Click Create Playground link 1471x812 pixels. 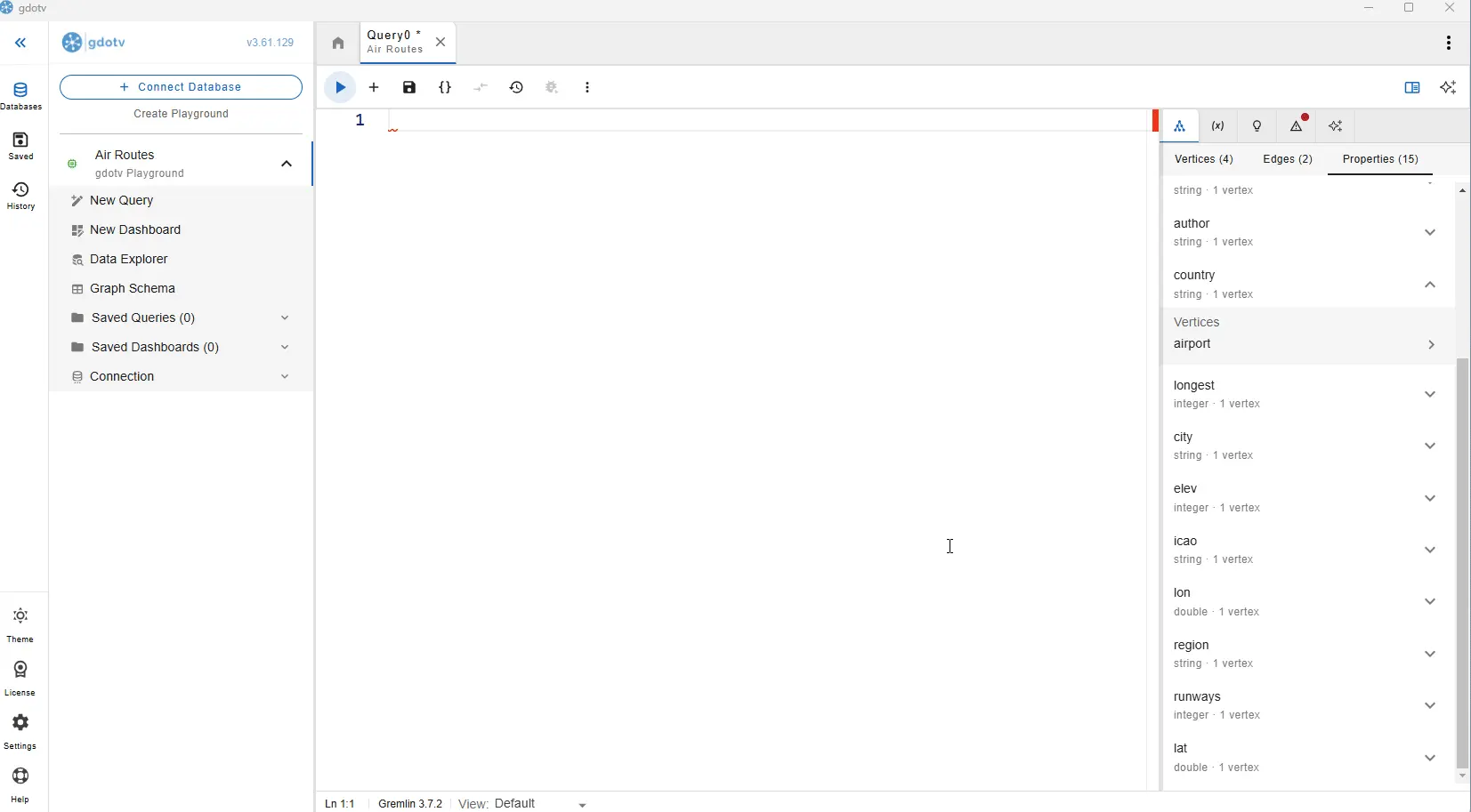181,114
